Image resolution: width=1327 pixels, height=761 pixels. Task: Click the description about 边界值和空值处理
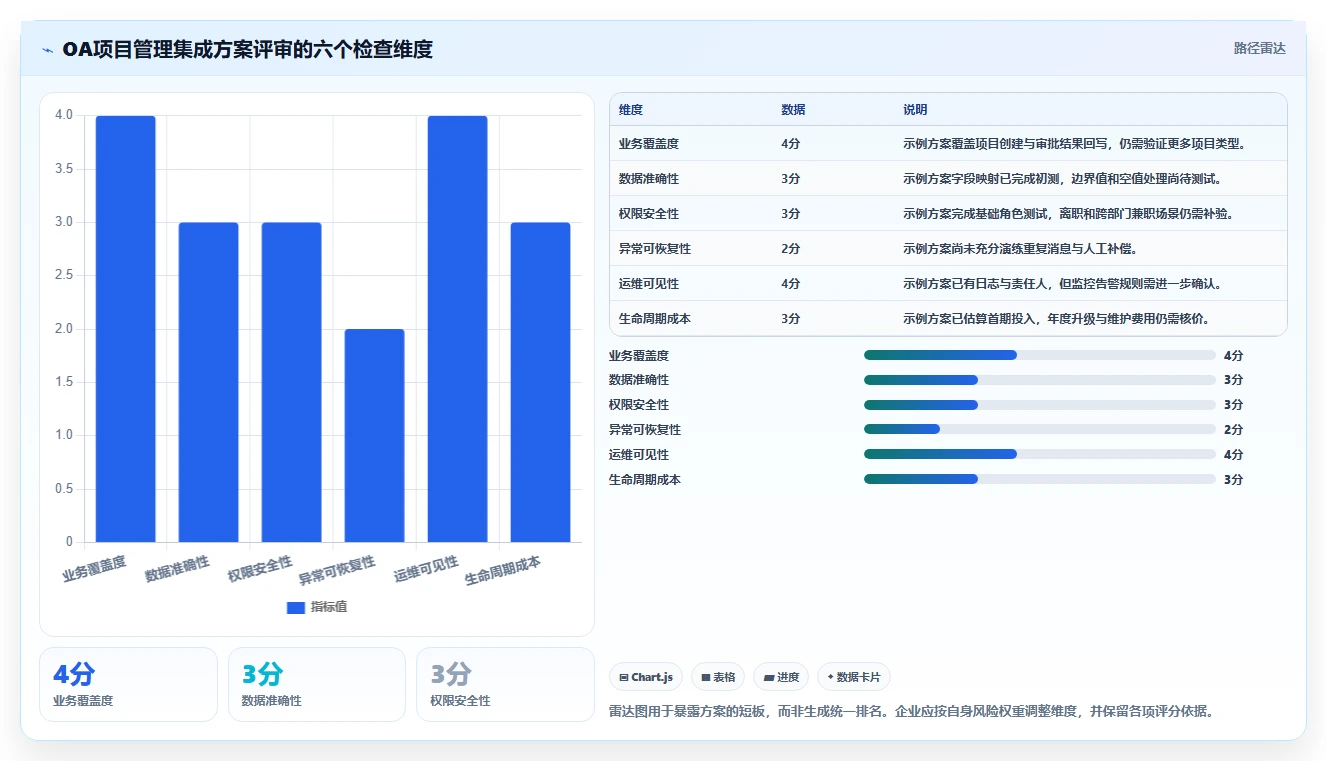click(1062, 179)
